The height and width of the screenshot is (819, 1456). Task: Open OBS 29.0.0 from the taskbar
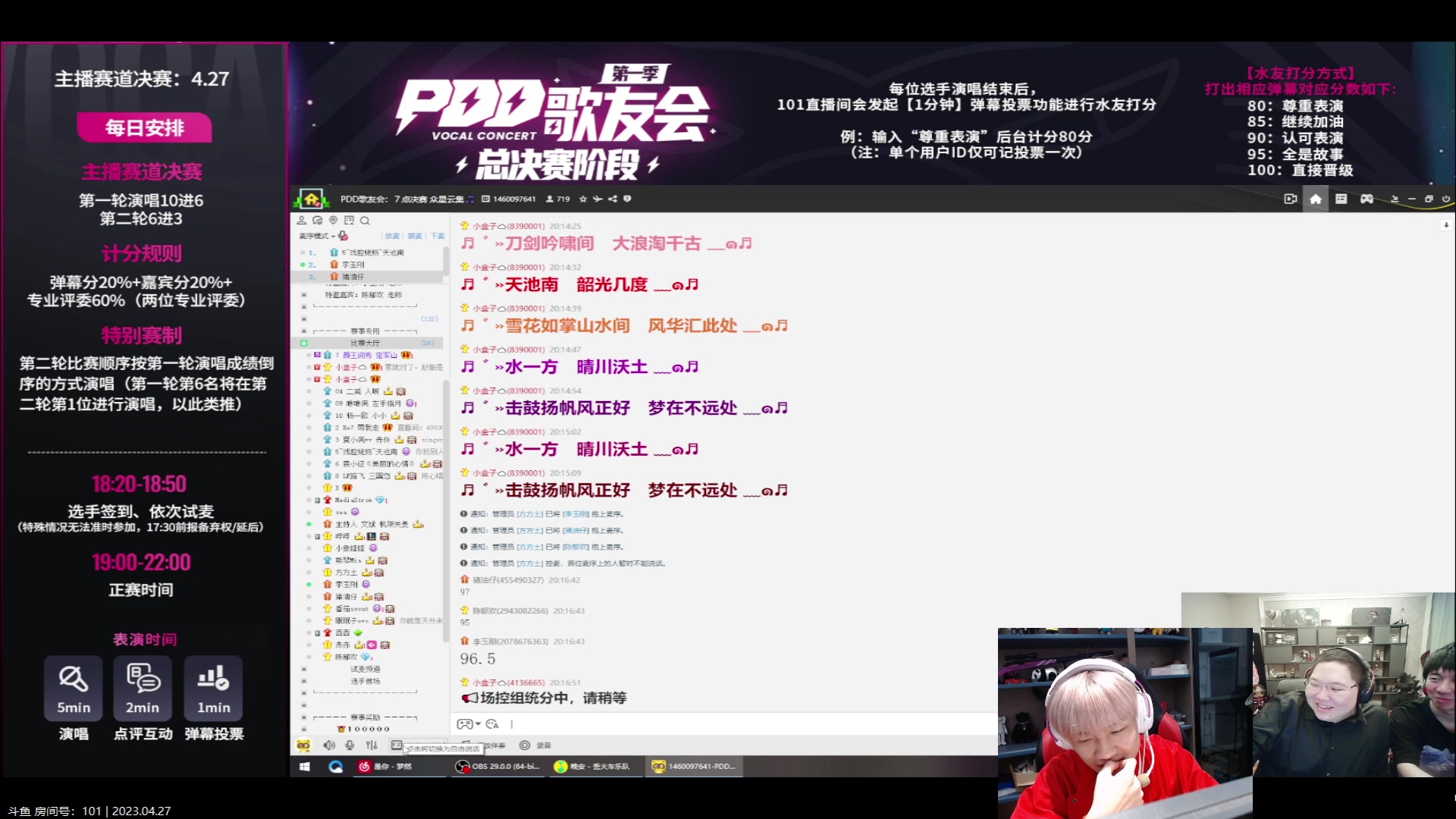pos(497,766)
